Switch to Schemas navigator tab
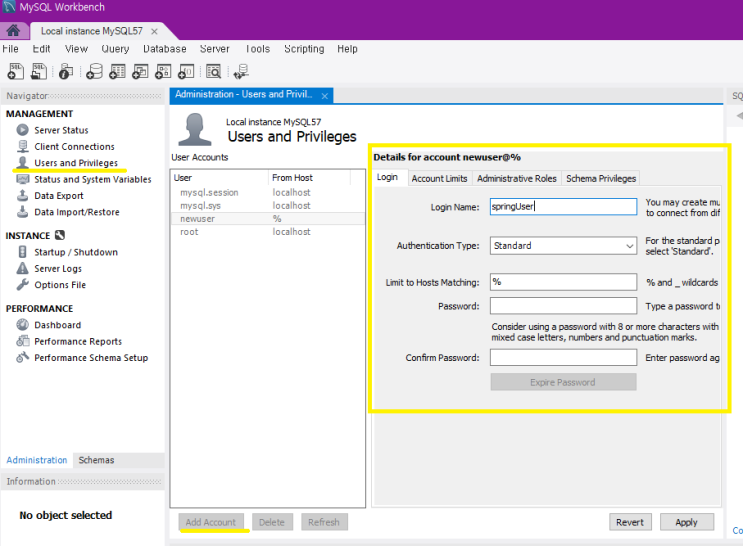Screen dimensions: 743x546 [96, 460]
